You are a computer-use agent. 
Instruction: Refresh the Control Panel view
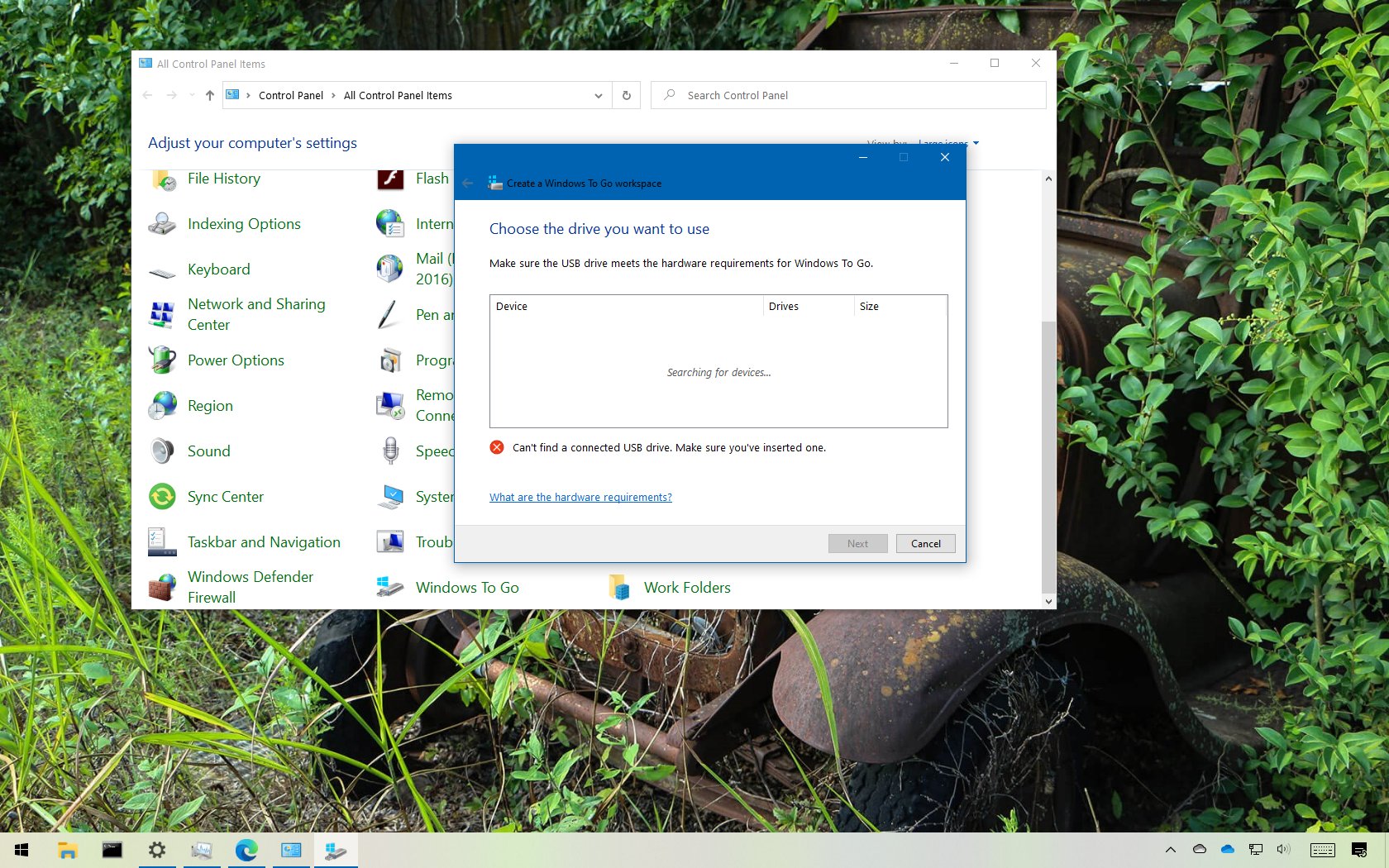[626, 95]
